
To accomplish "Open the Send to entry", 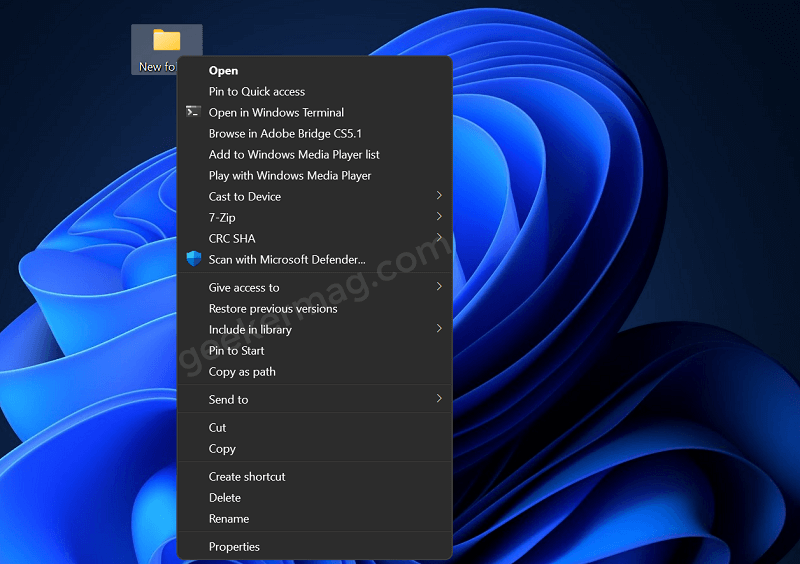I will (314, 399).
